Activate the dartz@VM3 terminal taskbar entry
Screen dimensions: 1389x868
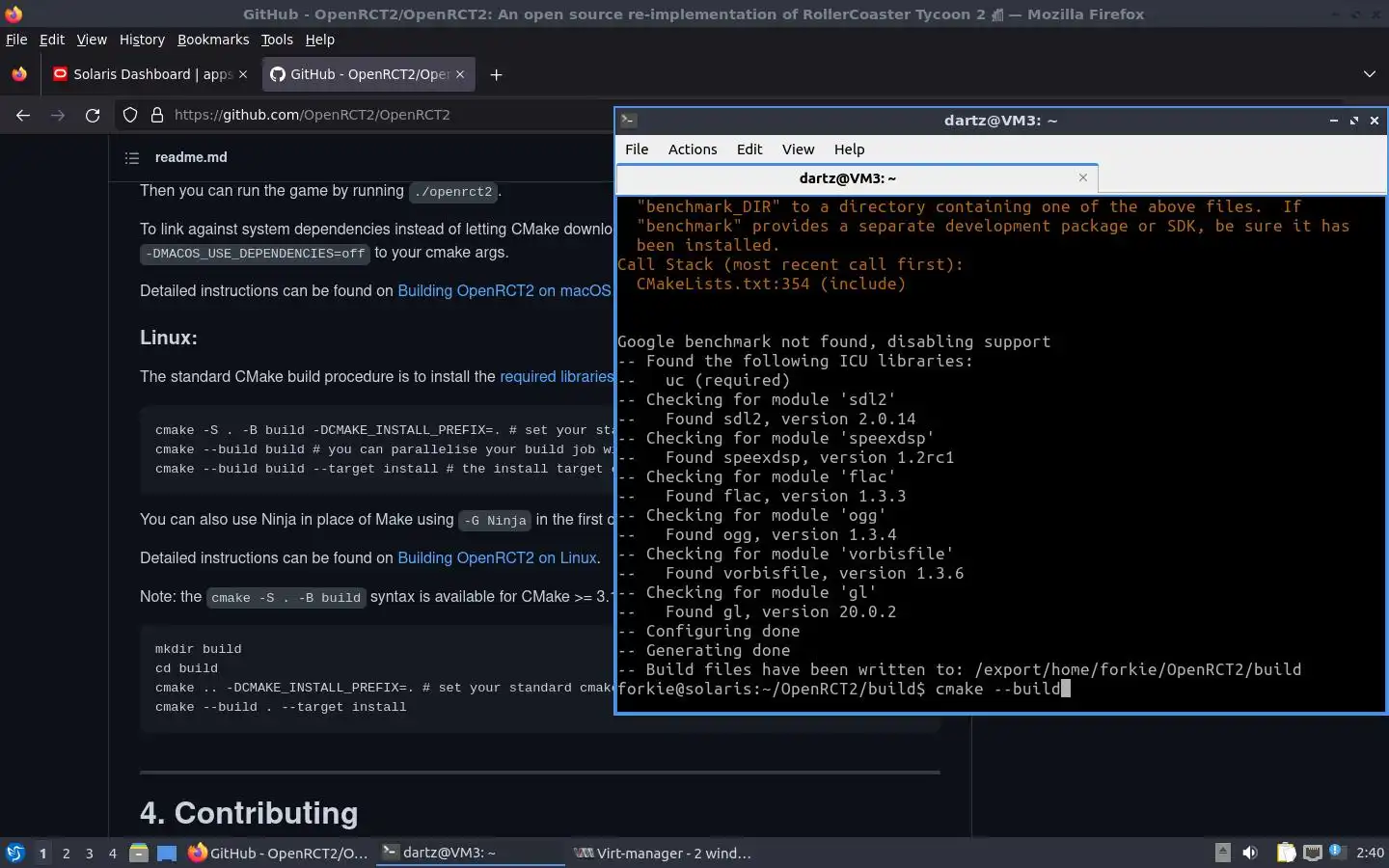[x=470, y=853]
